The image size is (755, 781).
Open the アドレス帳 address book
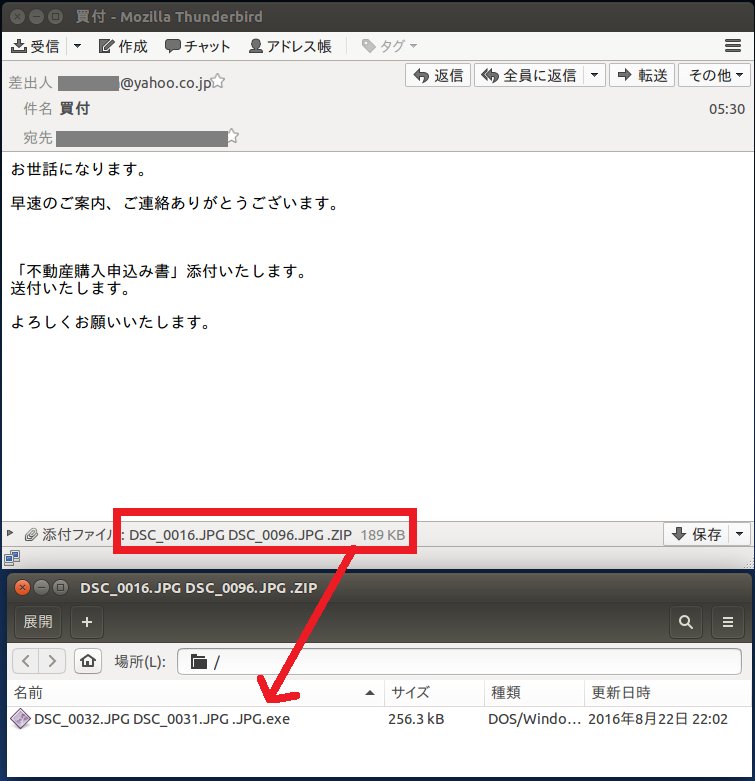coord(290,46)
